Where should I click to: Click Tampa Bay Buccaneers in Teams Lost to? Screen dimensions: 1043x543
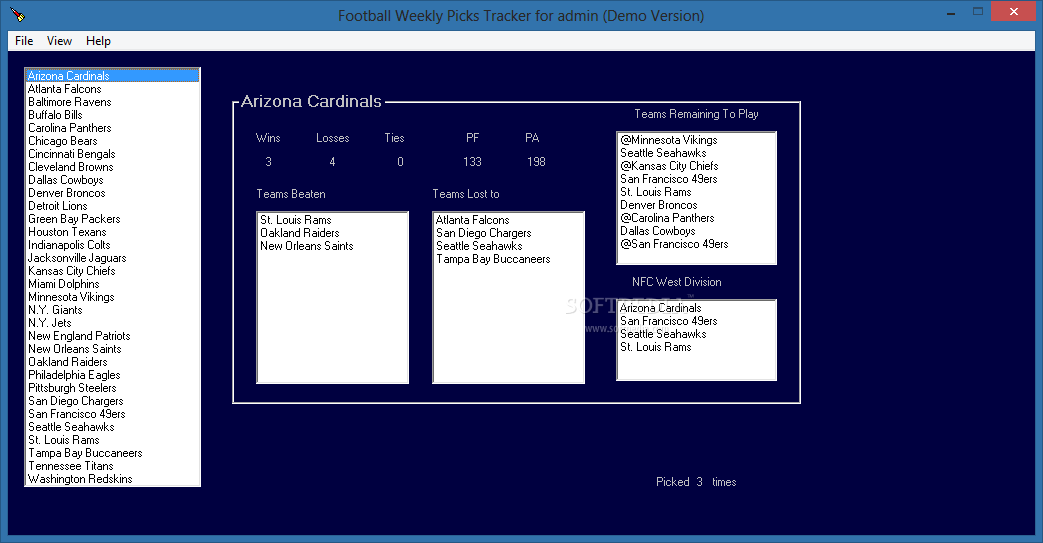tap(508, 259)
